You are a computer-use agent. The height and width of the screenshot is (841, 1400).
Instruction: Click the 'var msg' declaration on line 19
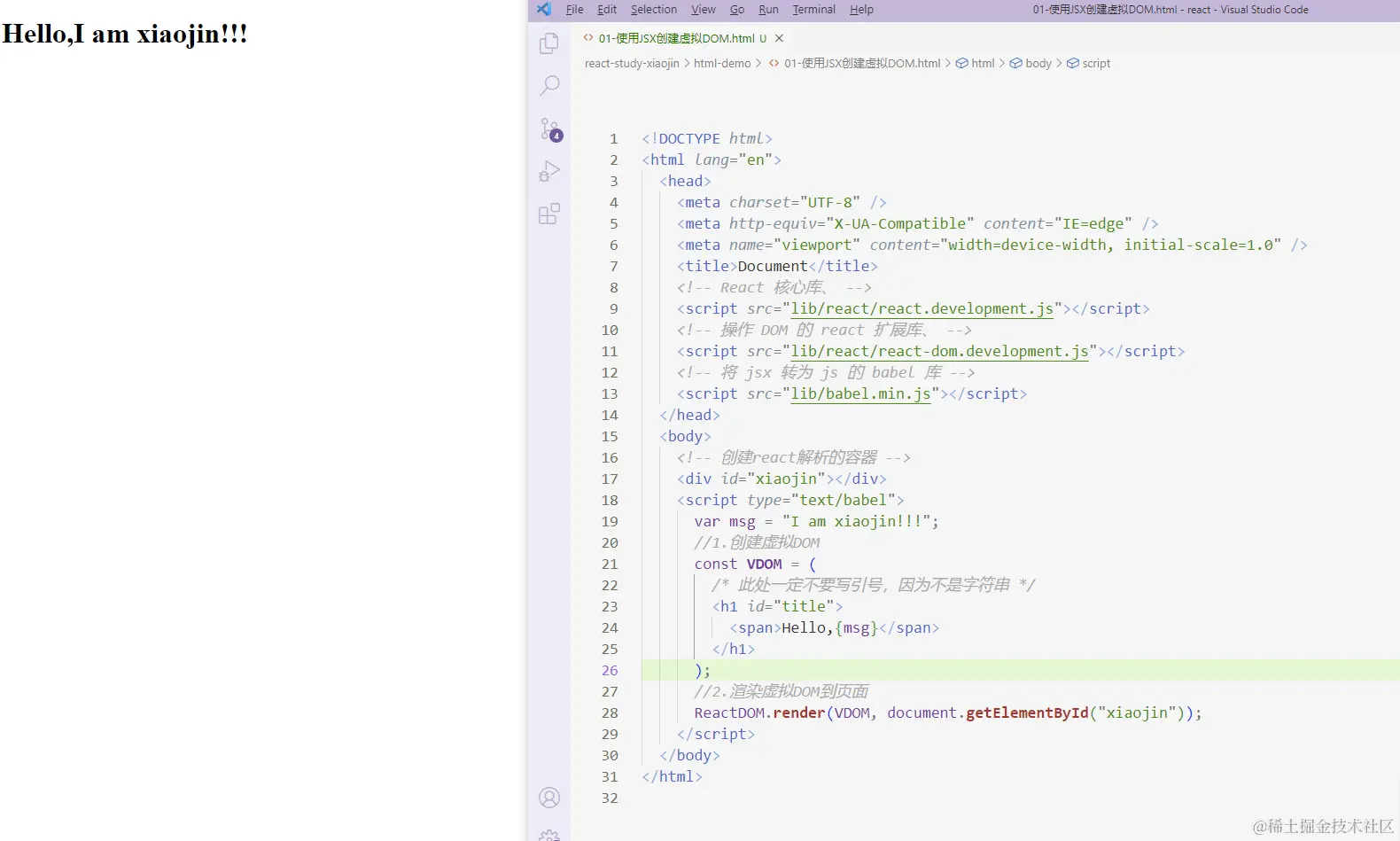point(725,521)
